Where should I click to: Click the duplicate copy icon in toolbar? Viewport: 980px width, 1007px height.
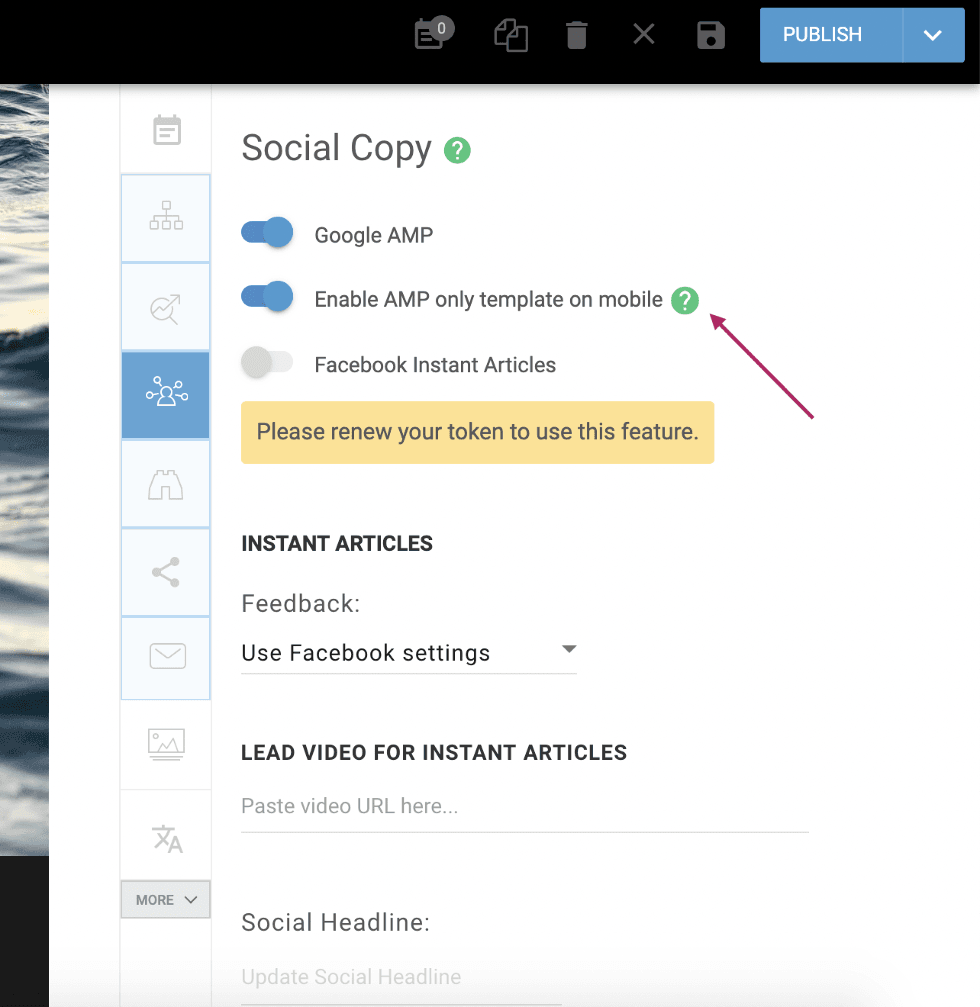pos(511,35)
